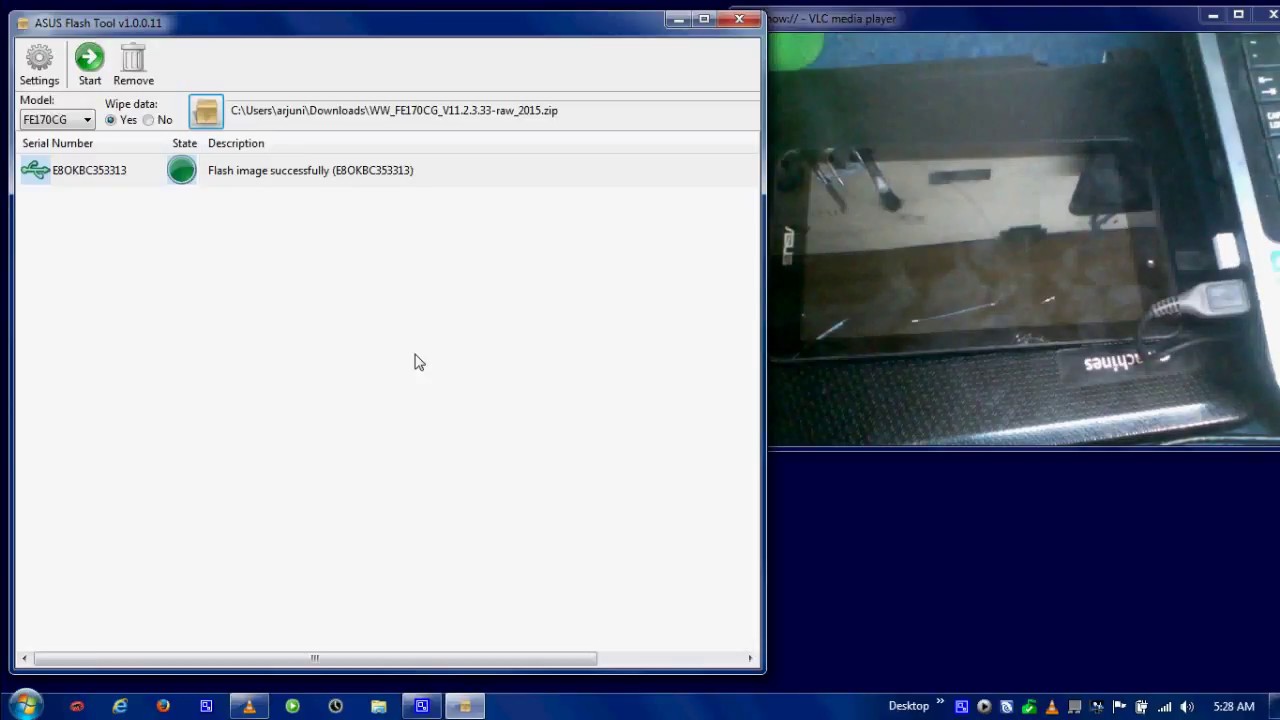Open the network signal tray icon
The height and width of the screenshot is (720, 1280).
click(1164, 707)
